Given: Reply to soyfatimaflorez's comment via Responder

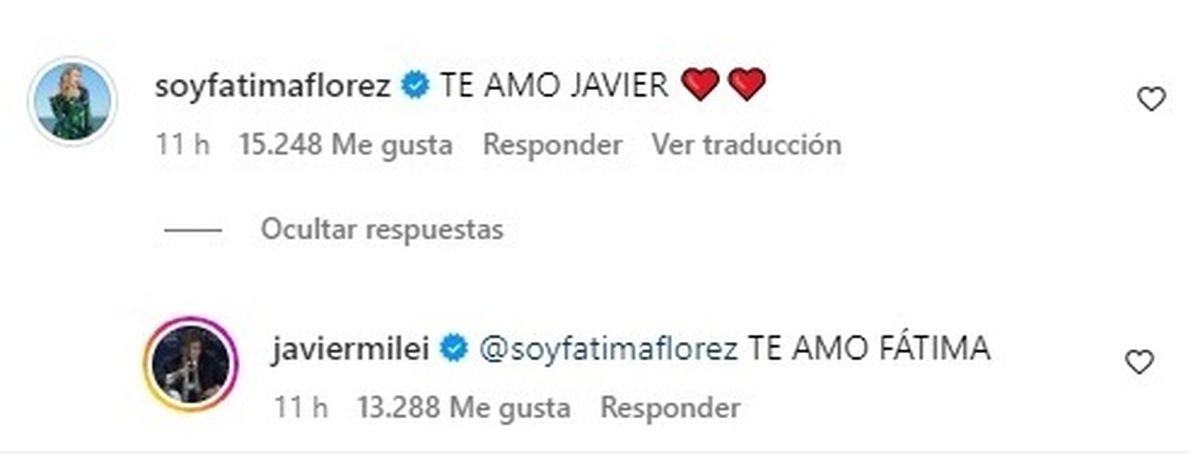Looking at the screenshot, I should pos(552,145).
